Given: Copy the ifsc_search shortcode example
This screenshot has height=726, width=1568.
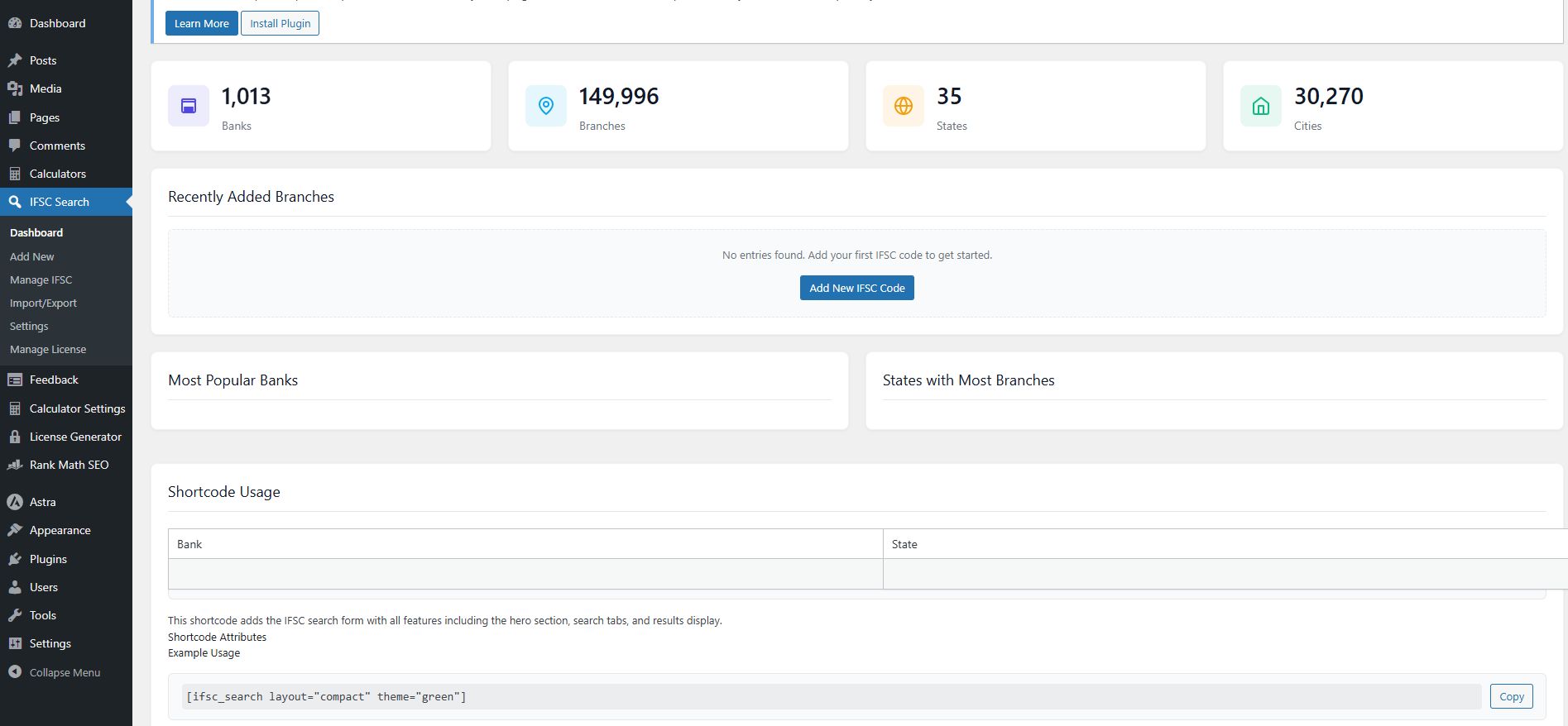Looking at the screenshot, I should [x=1511, y=696].
